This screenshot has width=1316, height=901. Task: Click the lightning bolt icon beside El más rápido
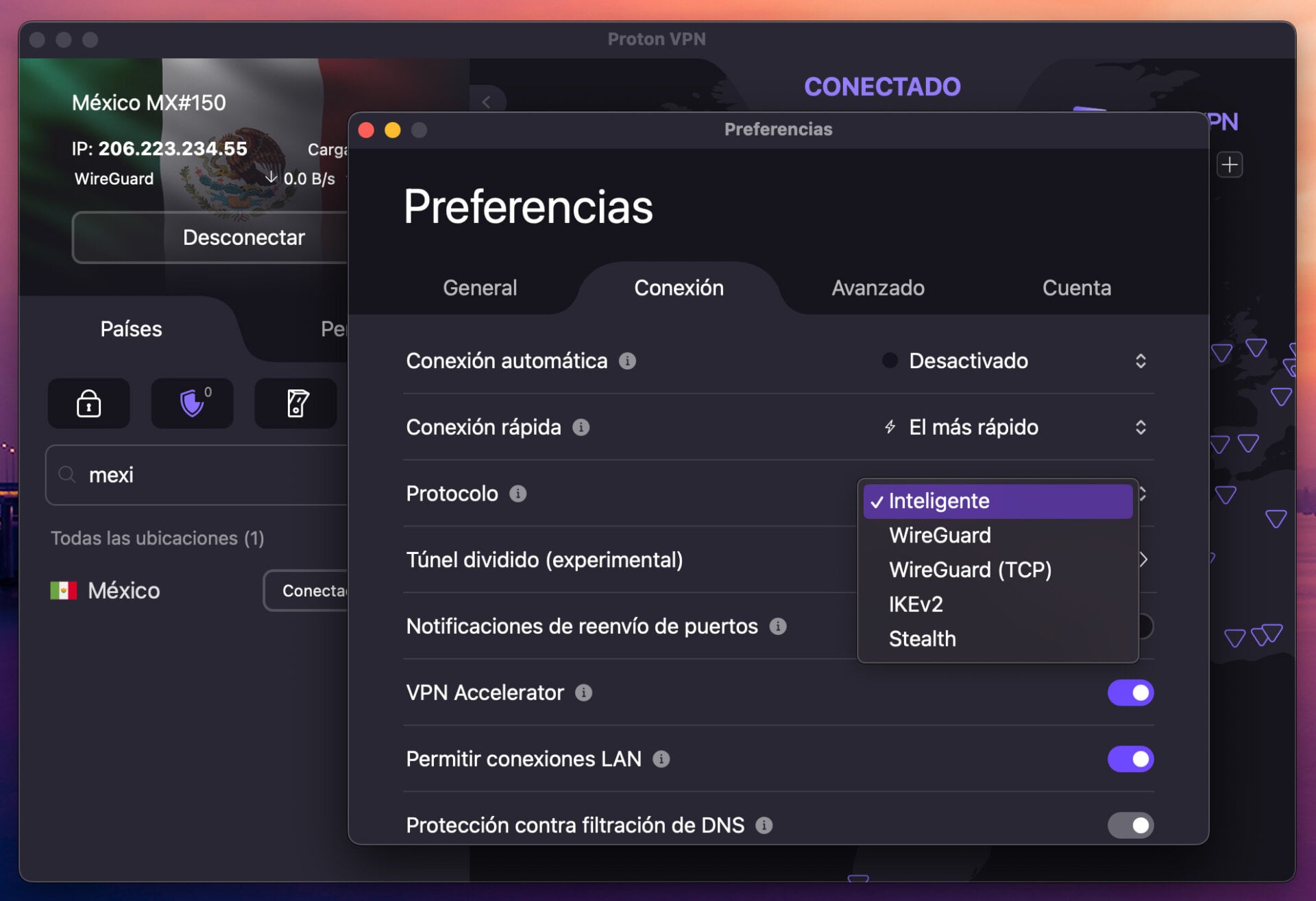tap(889, 427)
